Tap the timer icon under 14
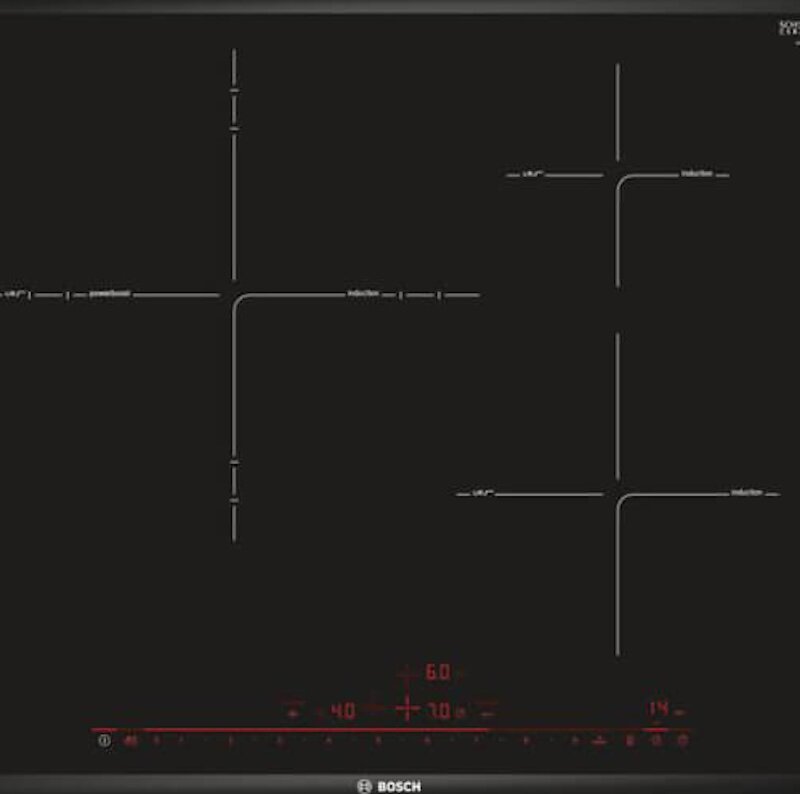Image resolution: width=800 pixels, height=794 pixels. [657, 741]
